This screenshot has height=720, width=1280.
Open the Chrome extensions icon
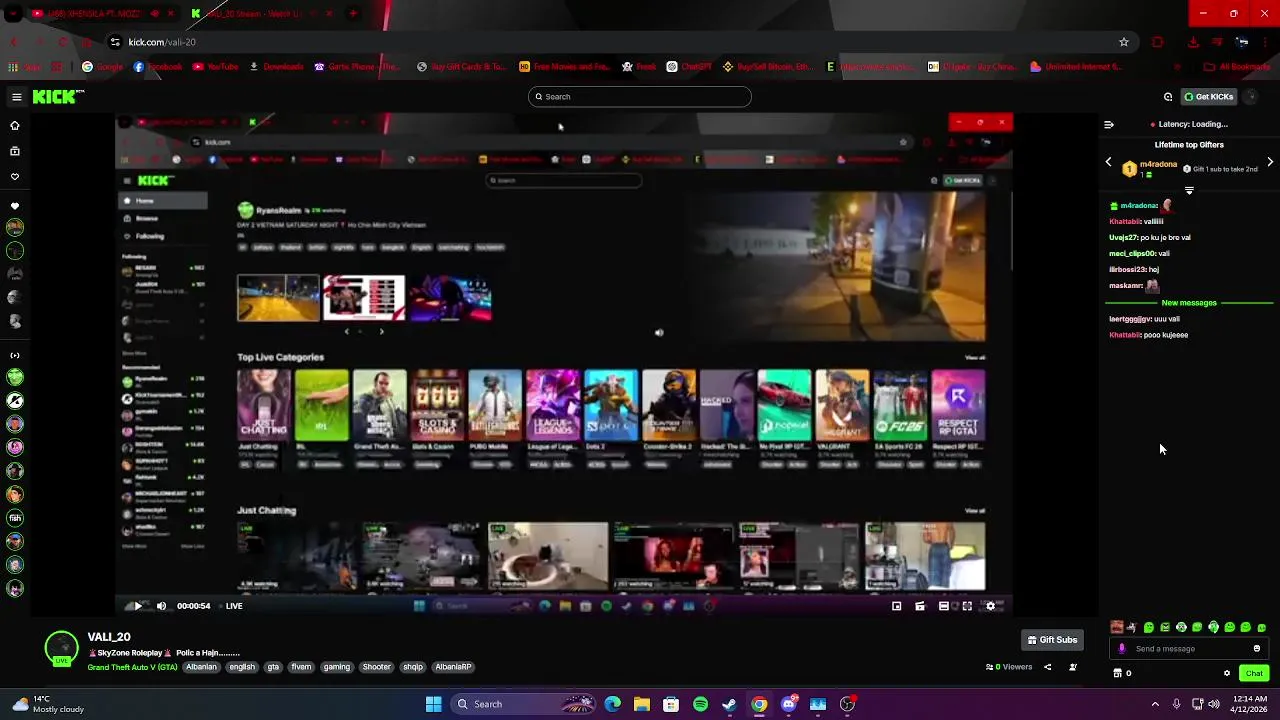[1158, 42]
